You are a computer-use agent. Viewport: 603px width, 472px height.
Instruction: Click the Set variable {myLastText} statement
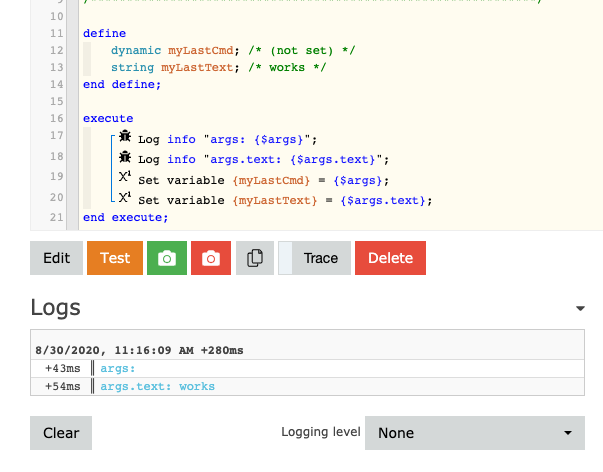pyautogui.click(x=285, y=200)
